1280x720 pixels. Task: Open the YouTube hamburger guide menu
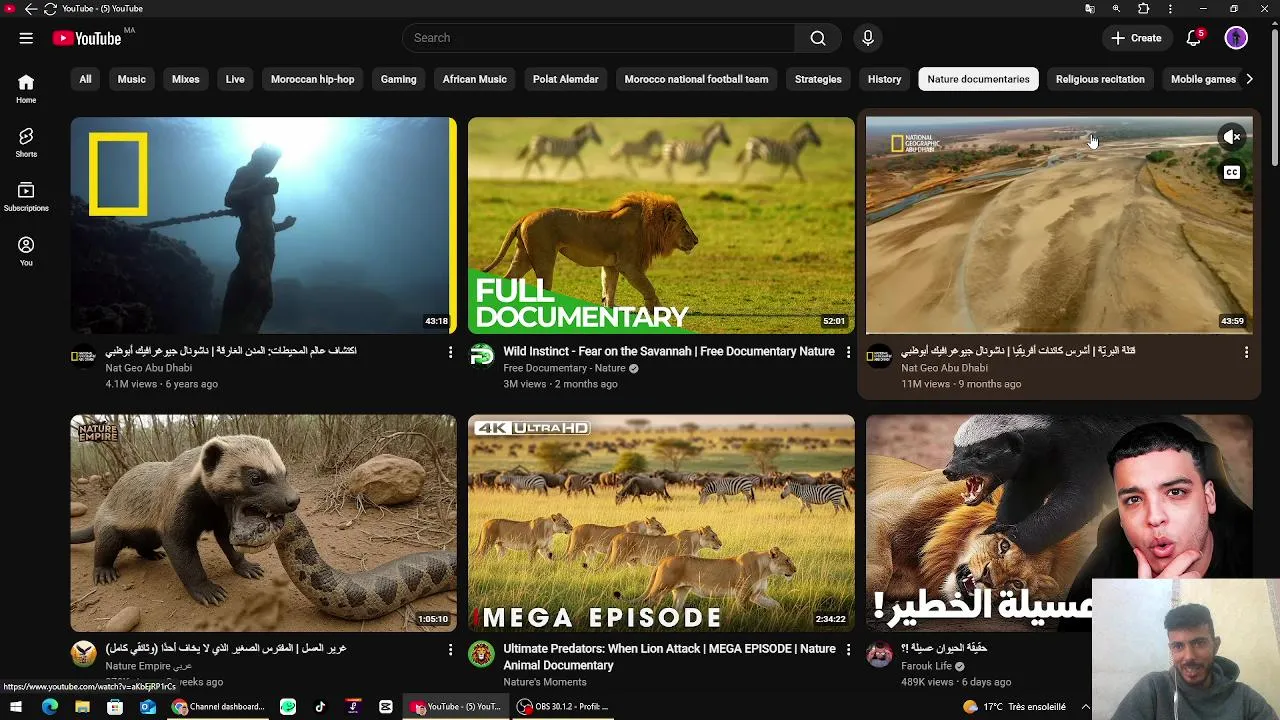click(x=26, y=38)
